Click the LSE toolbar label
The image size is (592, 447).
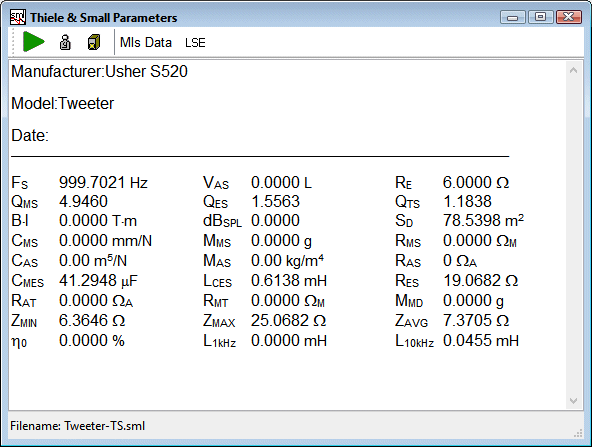tap(195, 43)
